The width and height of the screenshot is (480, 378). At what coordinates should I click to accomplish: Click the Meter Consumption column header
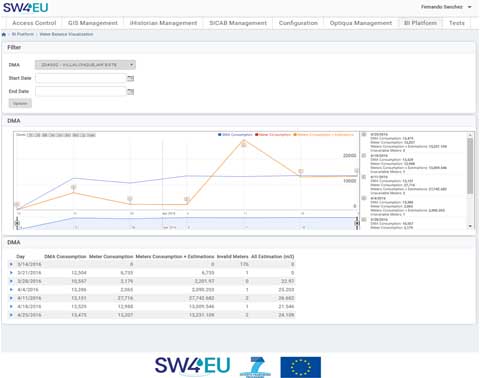(x=111, y=257)
